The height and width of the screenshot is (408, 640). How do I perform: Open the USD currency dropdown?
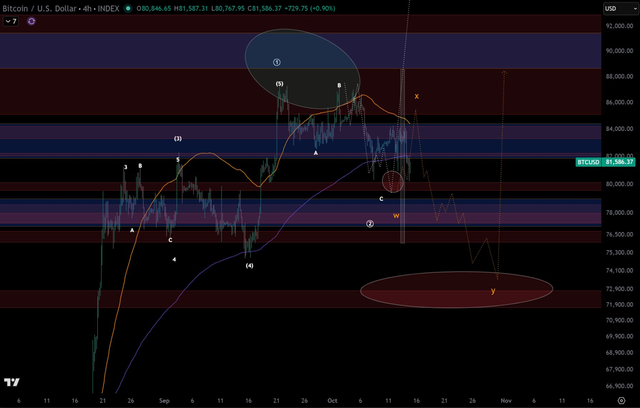click(x=621, y=9)
